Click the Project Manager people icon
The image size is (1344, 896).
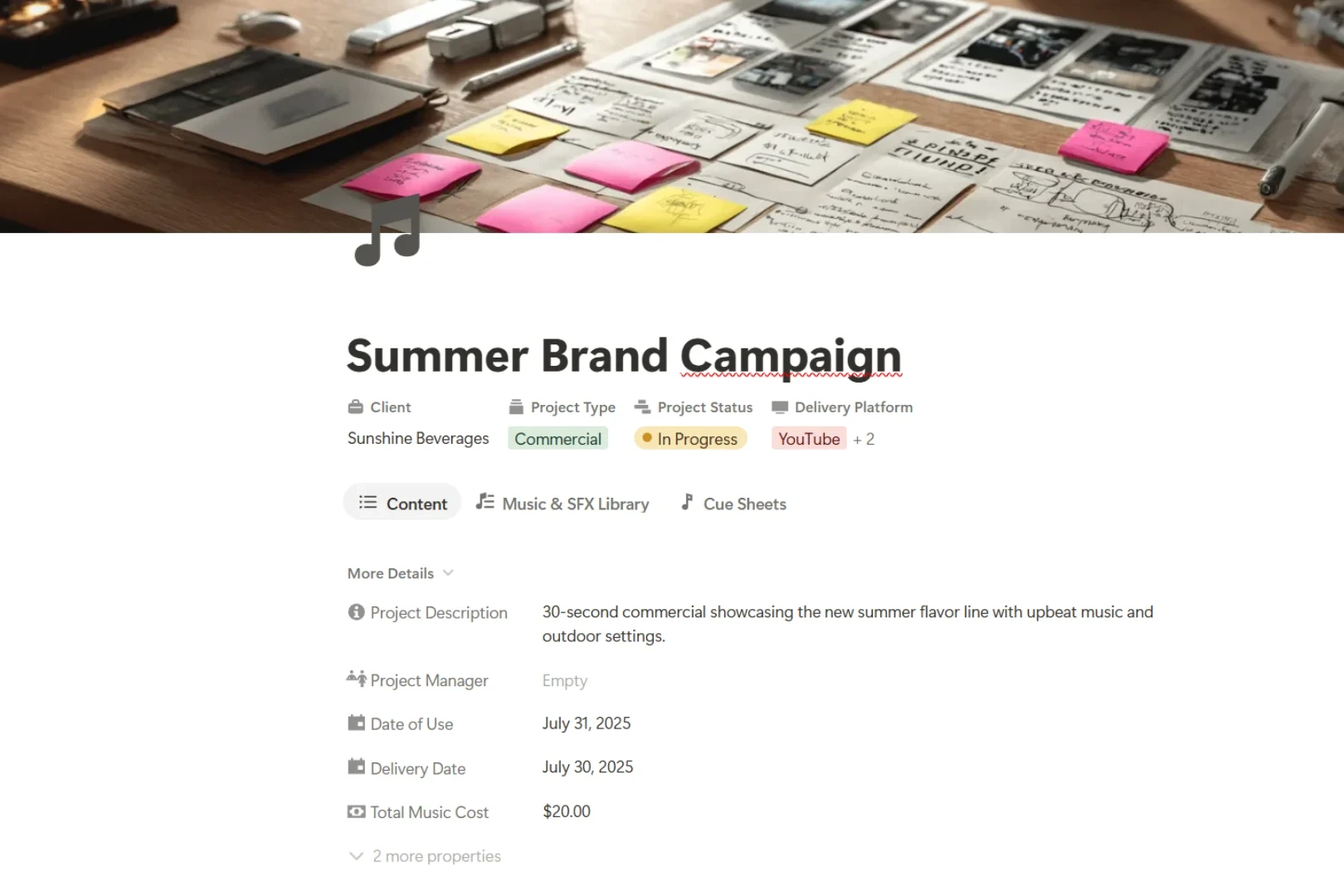pyautogui.click(x=357, y=679)
